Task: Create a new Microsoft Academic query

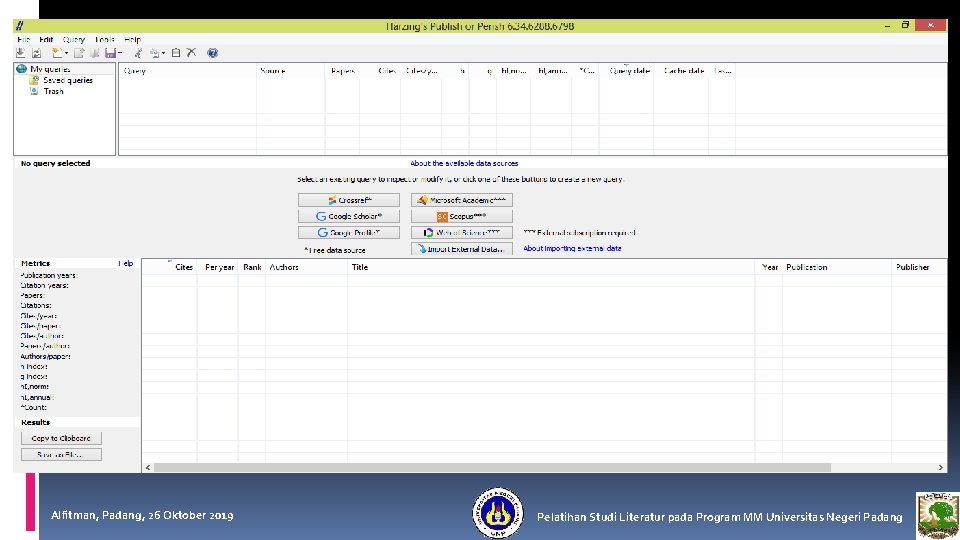Action: coord(462,200)
